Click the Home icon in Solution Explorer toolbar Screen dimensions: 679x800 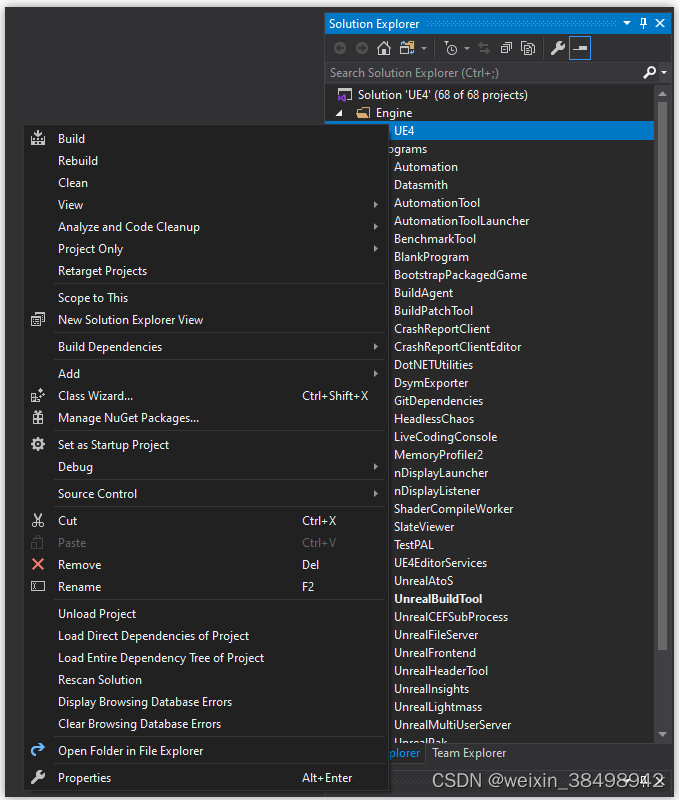pos(384,48)
